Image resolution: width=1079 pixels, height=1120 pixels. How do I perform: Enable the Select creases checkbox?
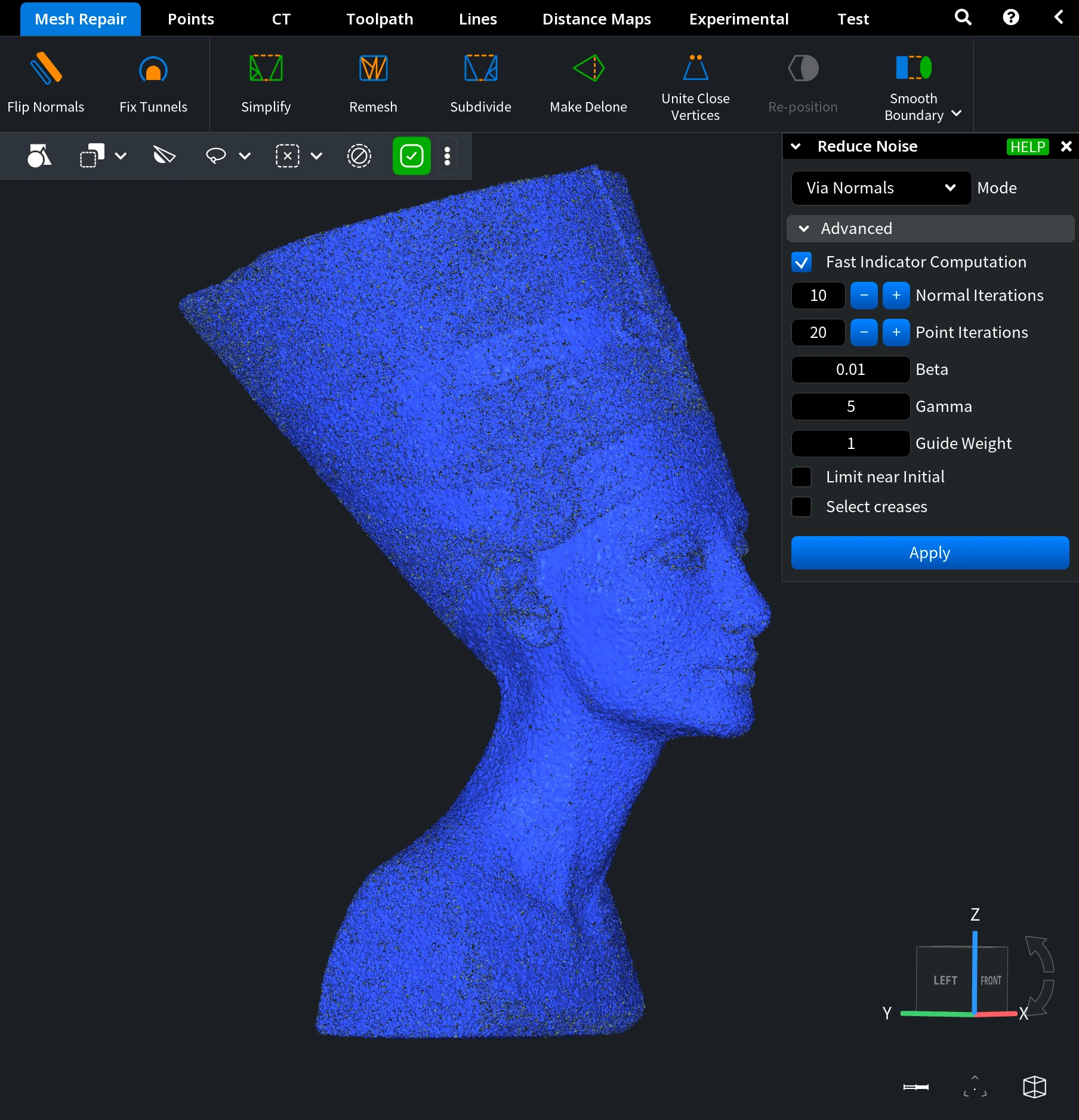(801, 507)
